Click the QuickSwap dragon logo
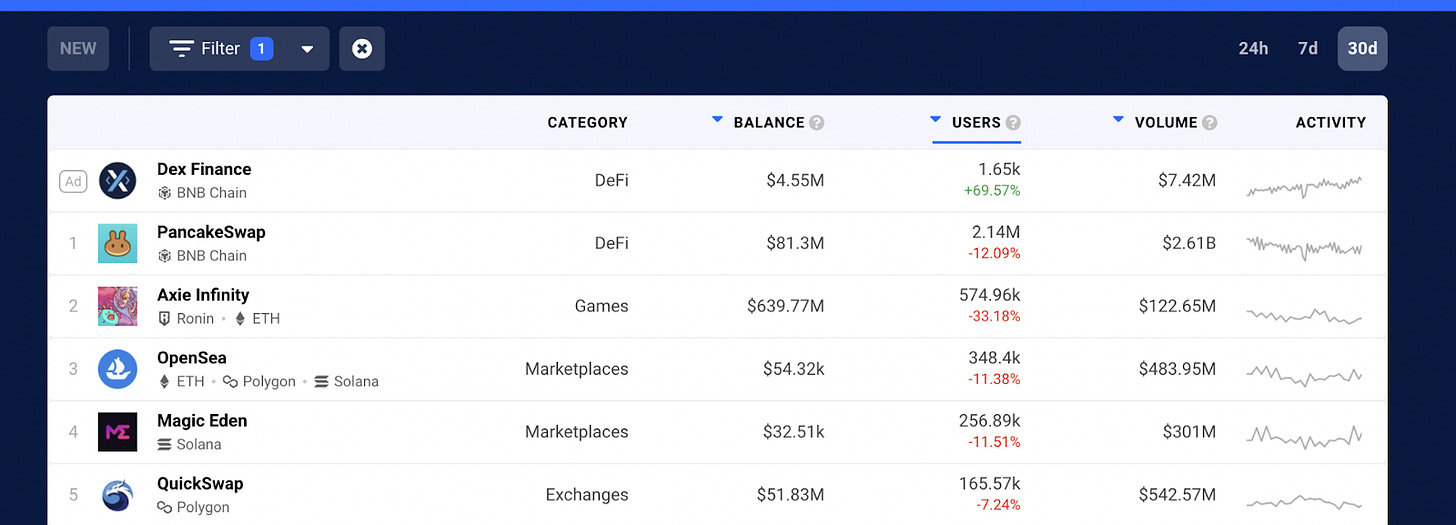The width and height of the screenshot is (1456, 525). (x=117, y=494)
